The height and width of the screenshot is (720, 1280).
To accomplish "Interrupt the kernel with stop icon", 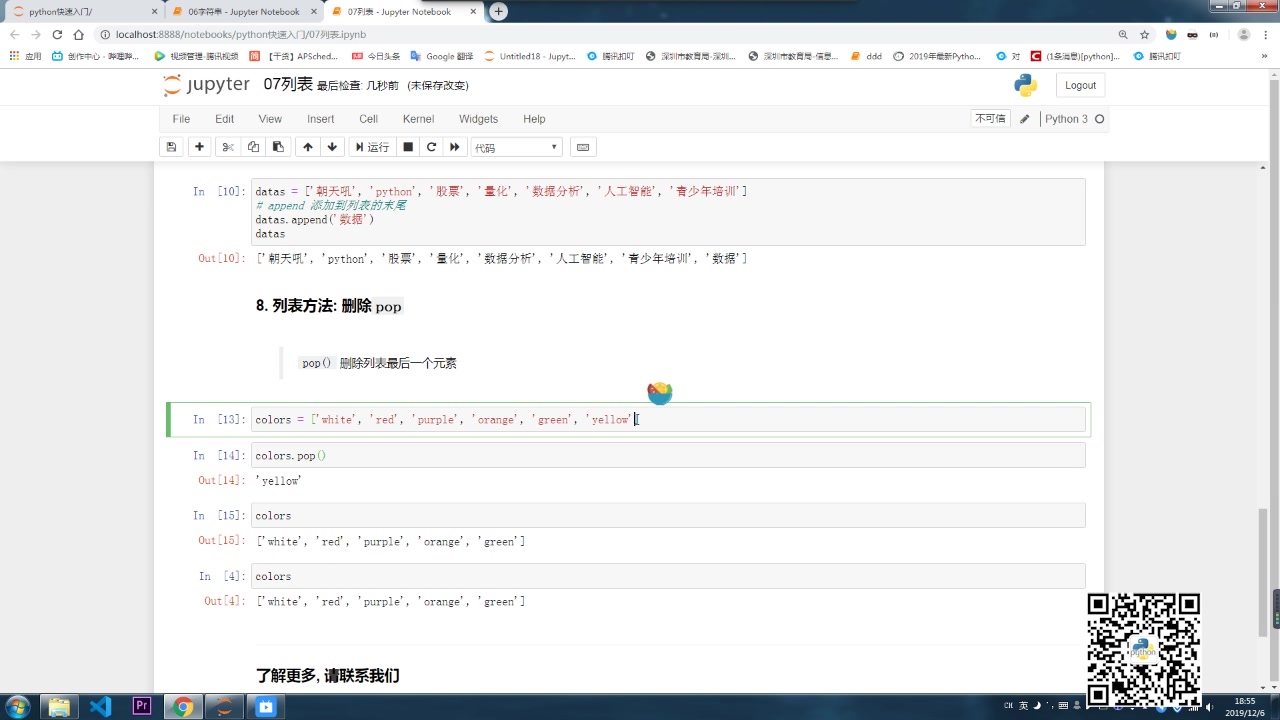I will [x=408, y=147].
